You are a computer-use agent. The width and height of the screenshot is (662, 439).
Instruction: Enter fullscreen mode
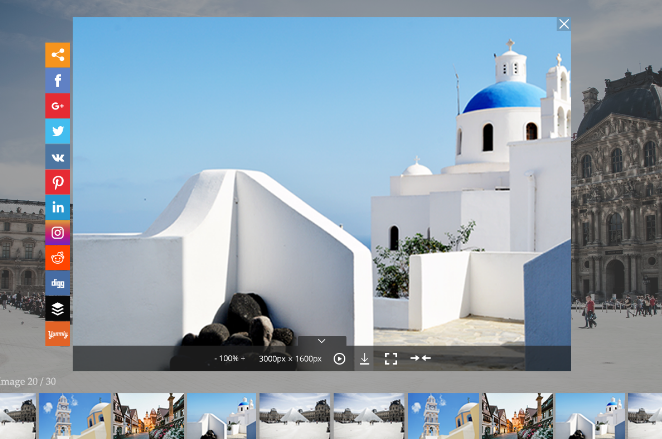391,359
